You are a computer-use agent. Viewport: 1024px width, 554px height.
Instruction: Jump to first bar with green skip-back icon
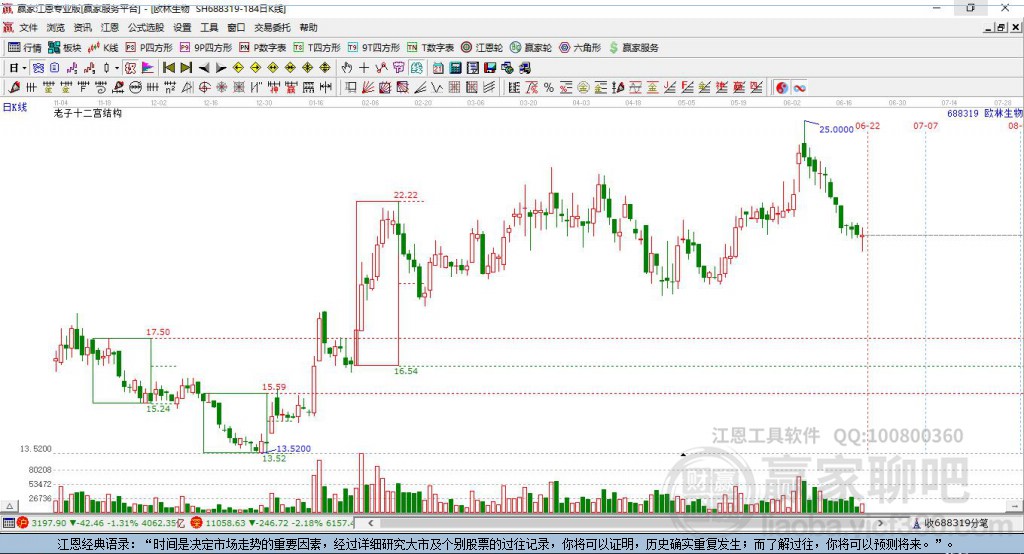pyautogui.click(x=168, y=67)
